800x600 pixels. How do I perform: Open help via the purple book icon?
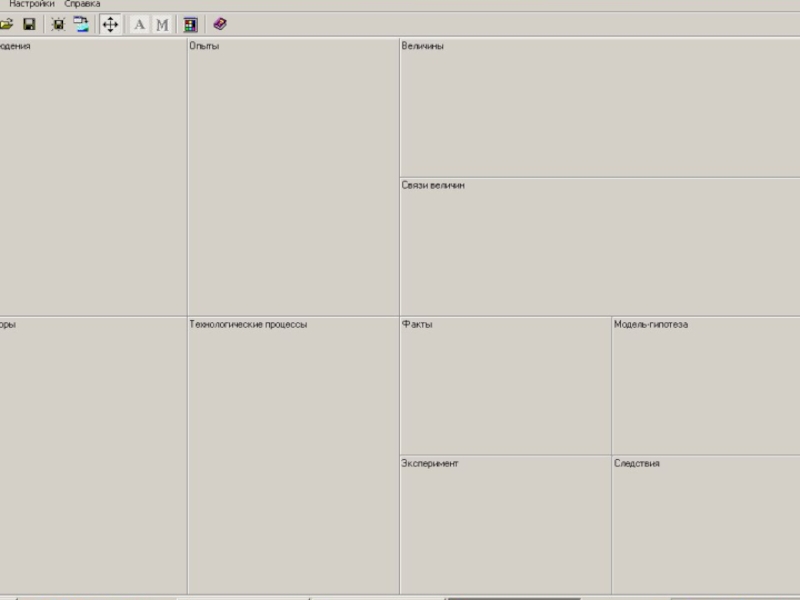[x=220, y=24]
